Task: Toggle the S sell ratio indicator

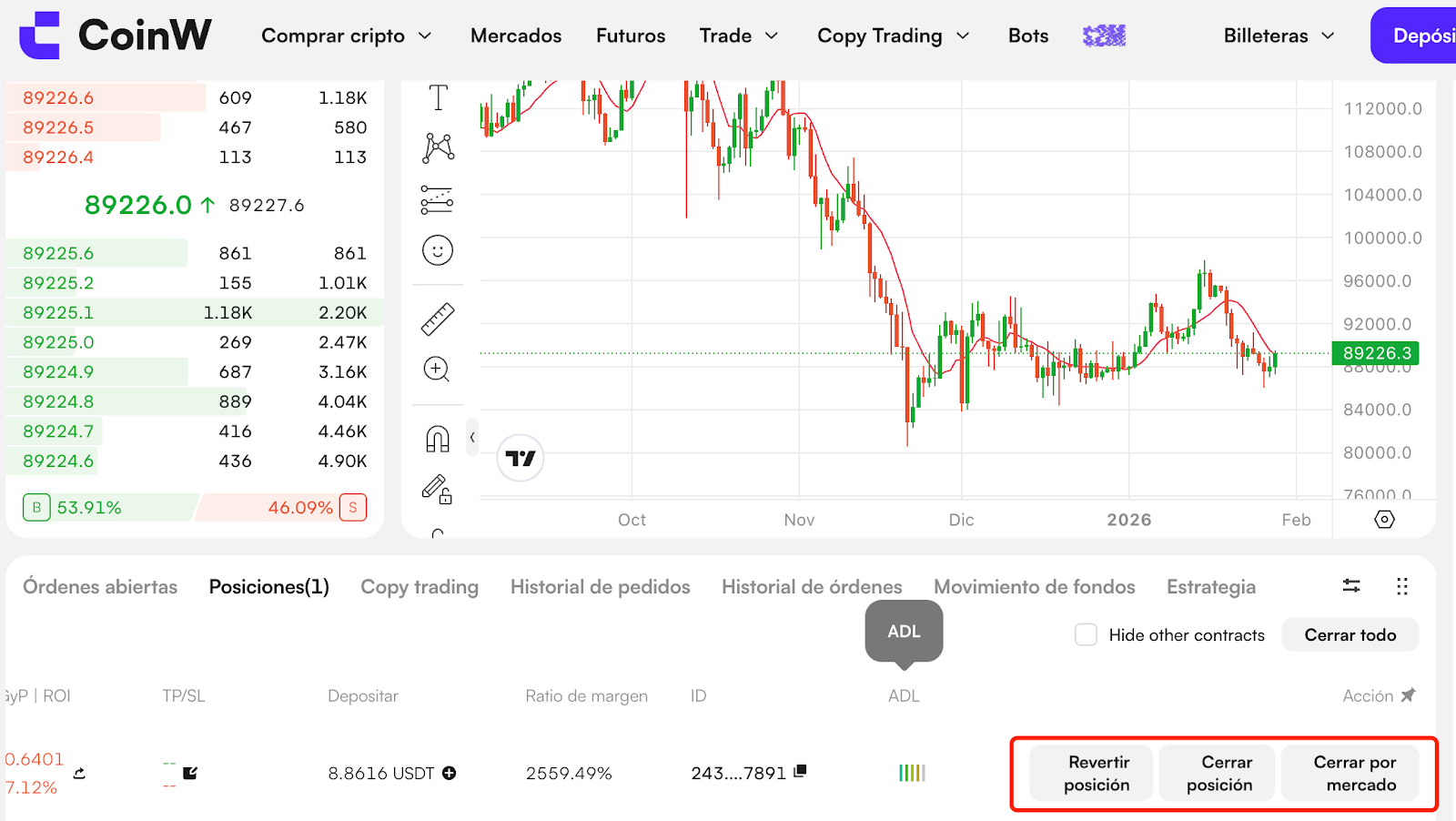Action: [x=353, y=508]
